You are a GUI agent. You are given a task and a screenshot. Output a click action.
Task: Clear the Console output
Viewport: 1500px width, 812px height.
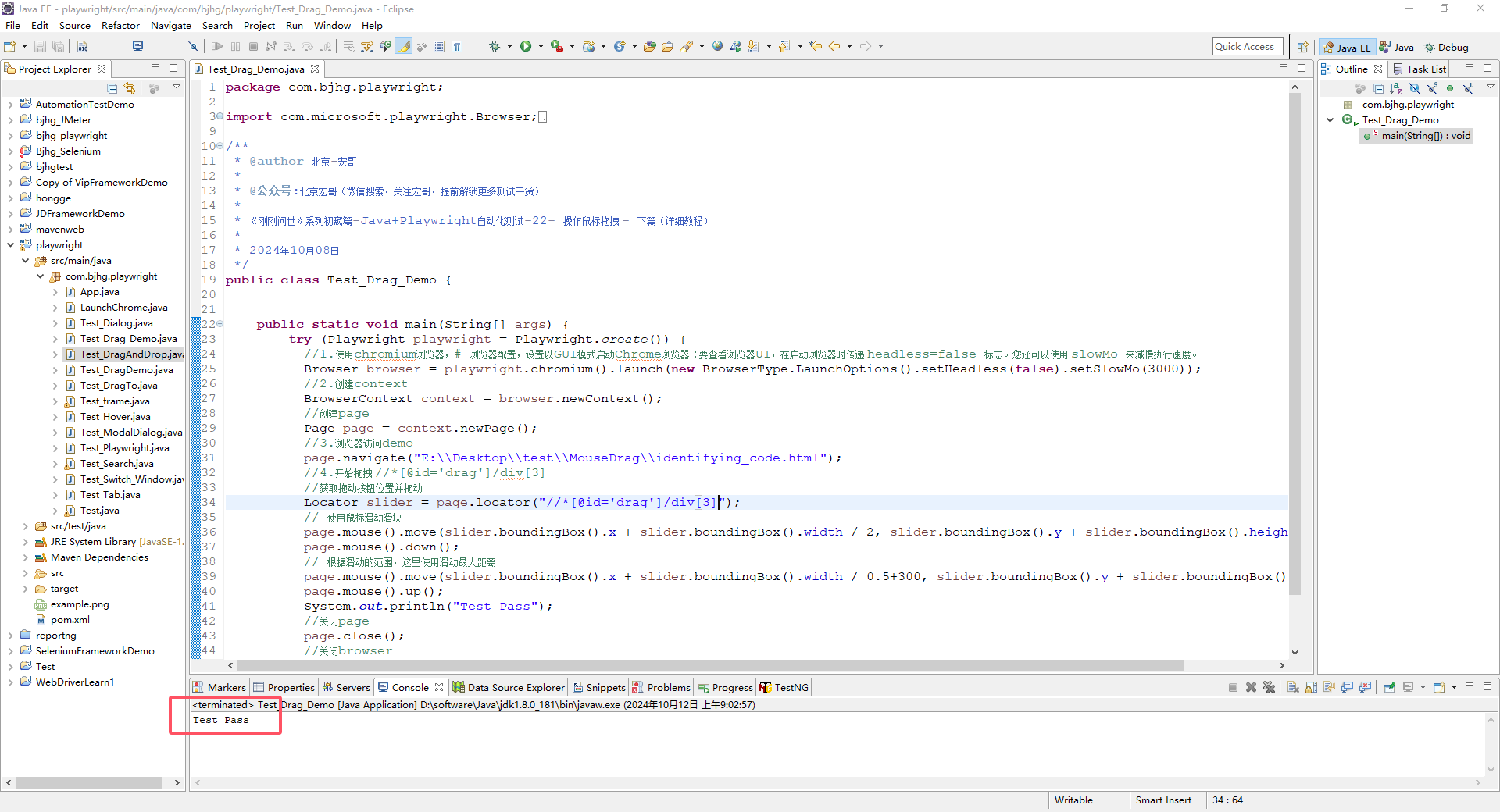(x=1293, y=687)
